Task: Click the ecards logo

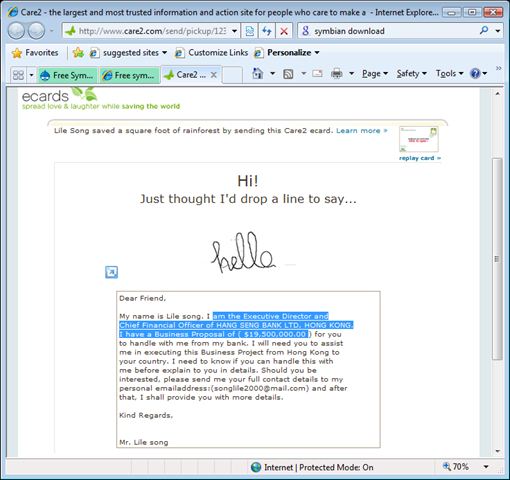Action: [x=60, y=95]
